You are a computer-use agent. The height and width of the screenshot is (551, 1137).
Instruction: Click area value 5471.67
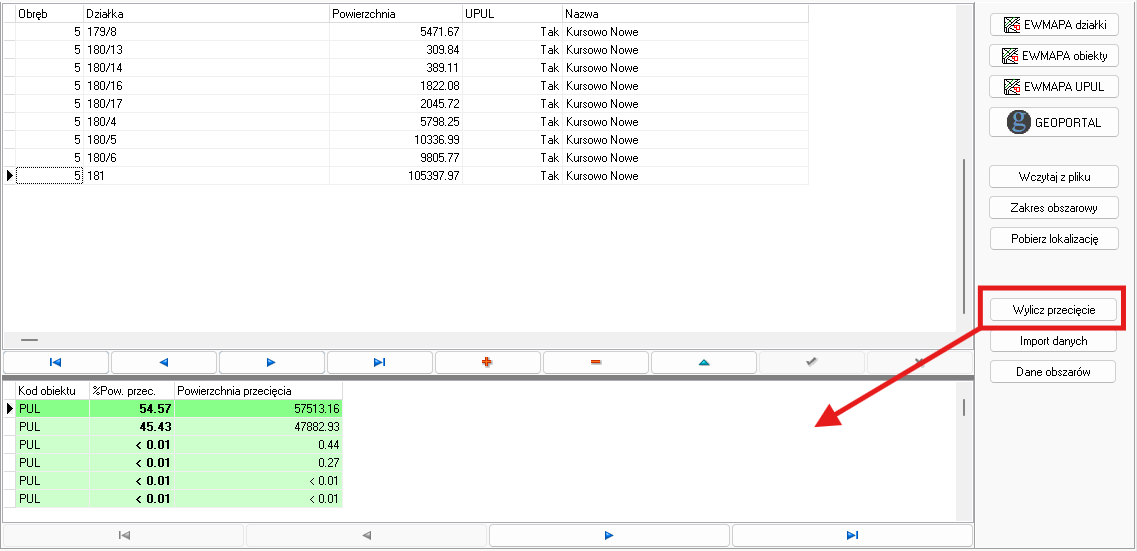click(396, 32)
